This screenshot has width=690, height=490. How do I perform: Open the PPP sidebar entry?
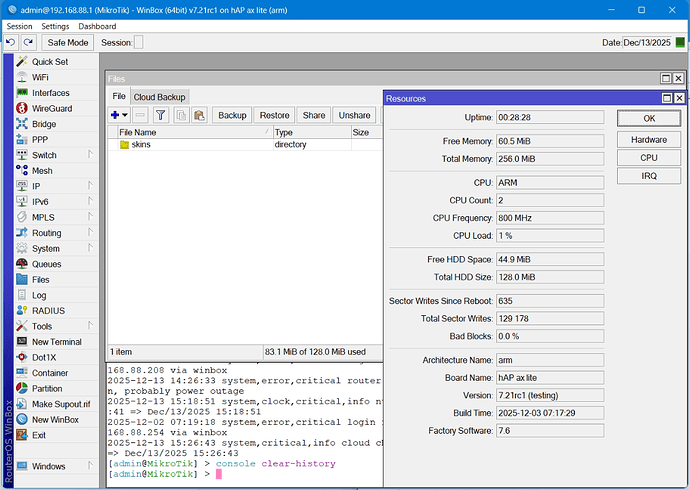click(x=56, y=139)
